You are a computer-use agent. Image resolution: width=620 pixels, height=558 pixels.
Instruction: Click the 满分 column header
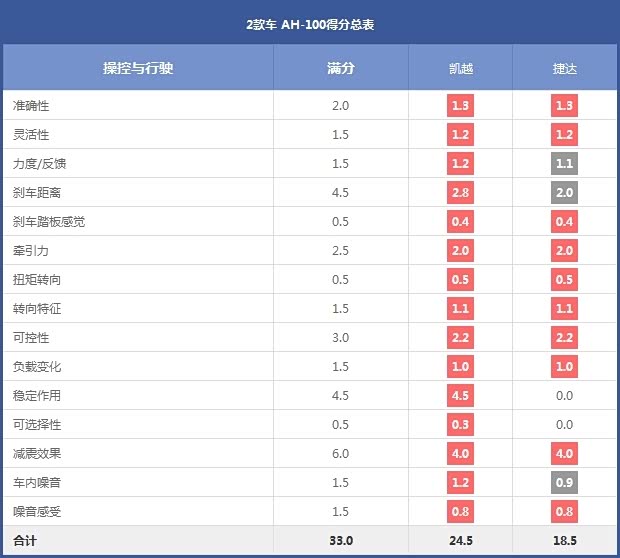pyautogui.click(x=340, y=68)
